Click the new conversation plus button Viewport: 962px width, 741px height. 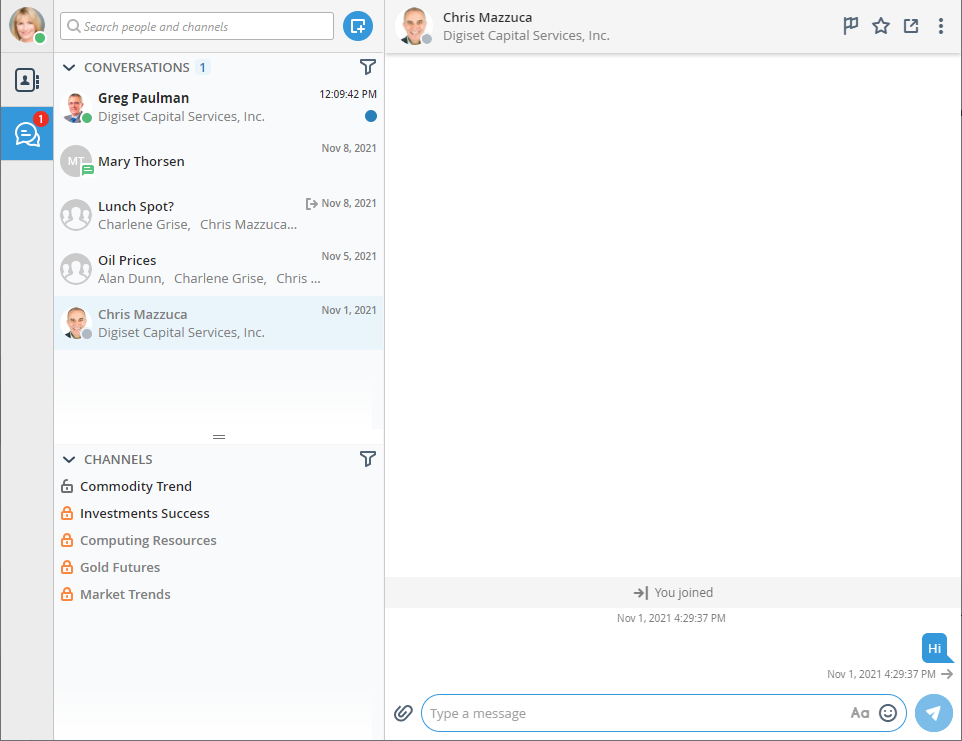357,26
